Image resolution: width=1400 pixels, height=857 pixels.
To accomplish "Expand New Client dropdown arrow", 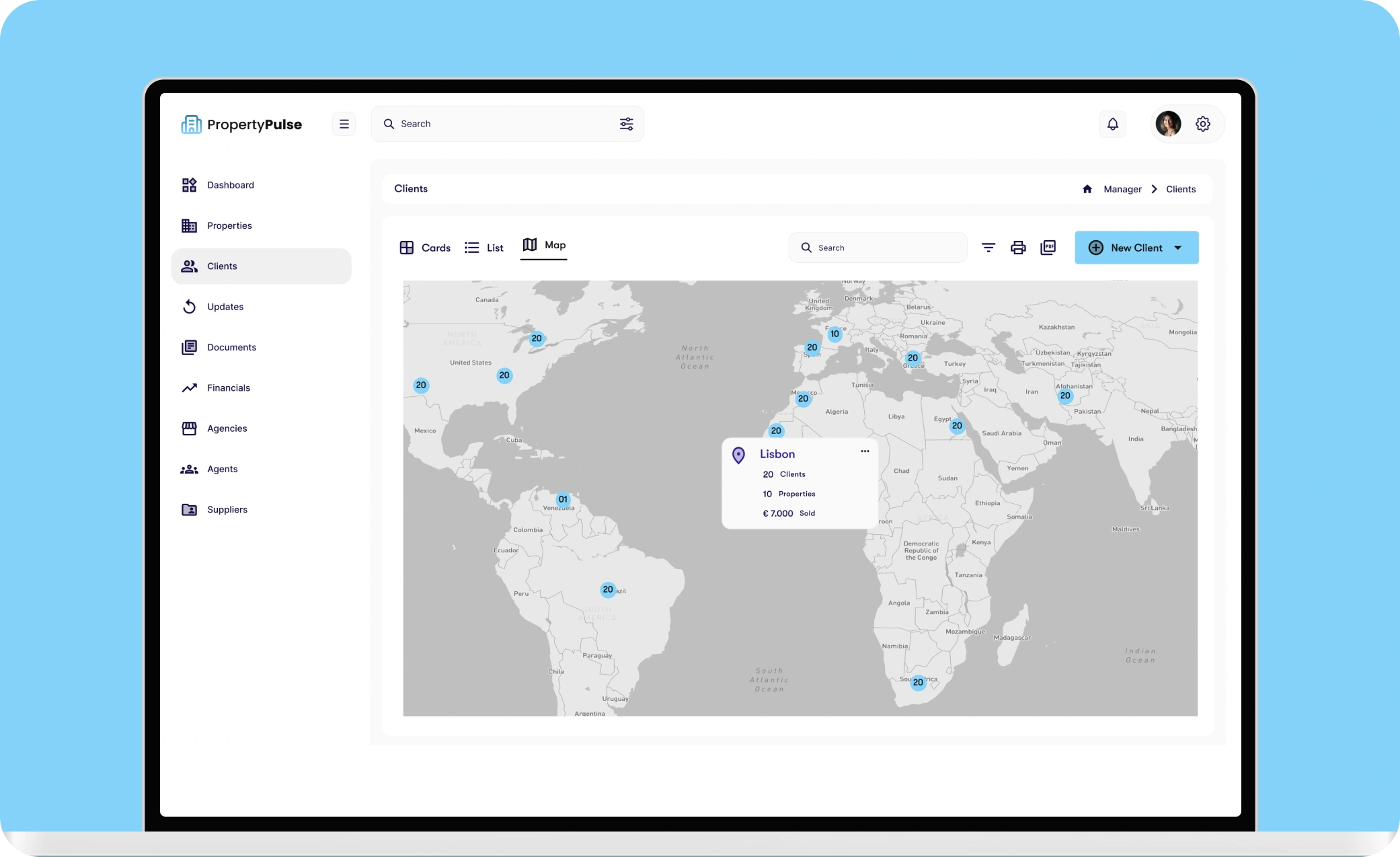I will coord(1178,248).
